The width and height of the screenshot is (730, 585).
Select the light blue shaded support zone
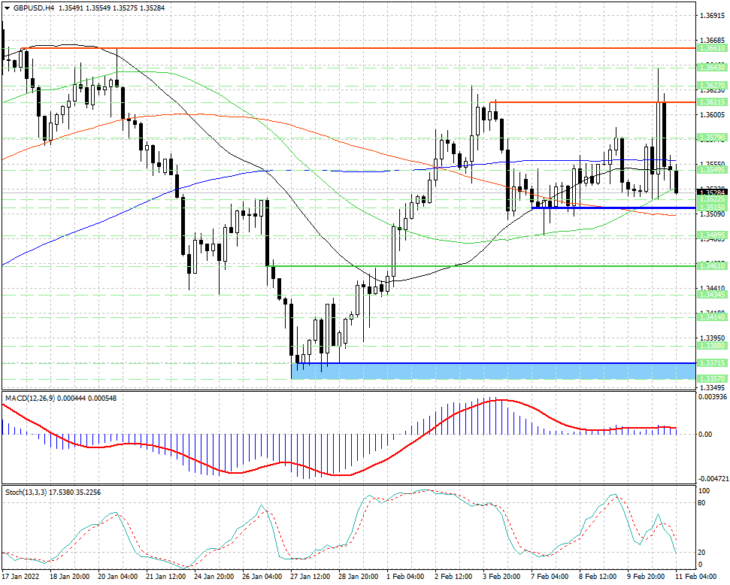tap(493, 371)
